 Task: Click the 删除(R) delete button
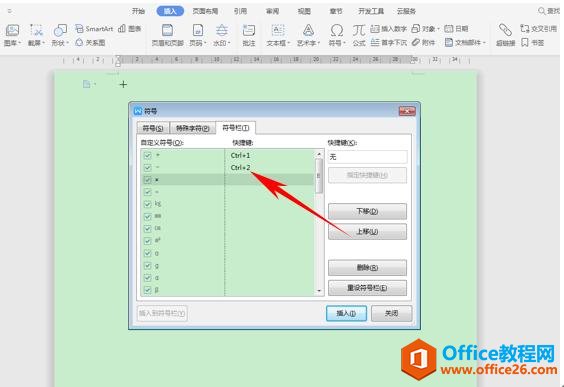pyautogui.click(x=367, y=268)
